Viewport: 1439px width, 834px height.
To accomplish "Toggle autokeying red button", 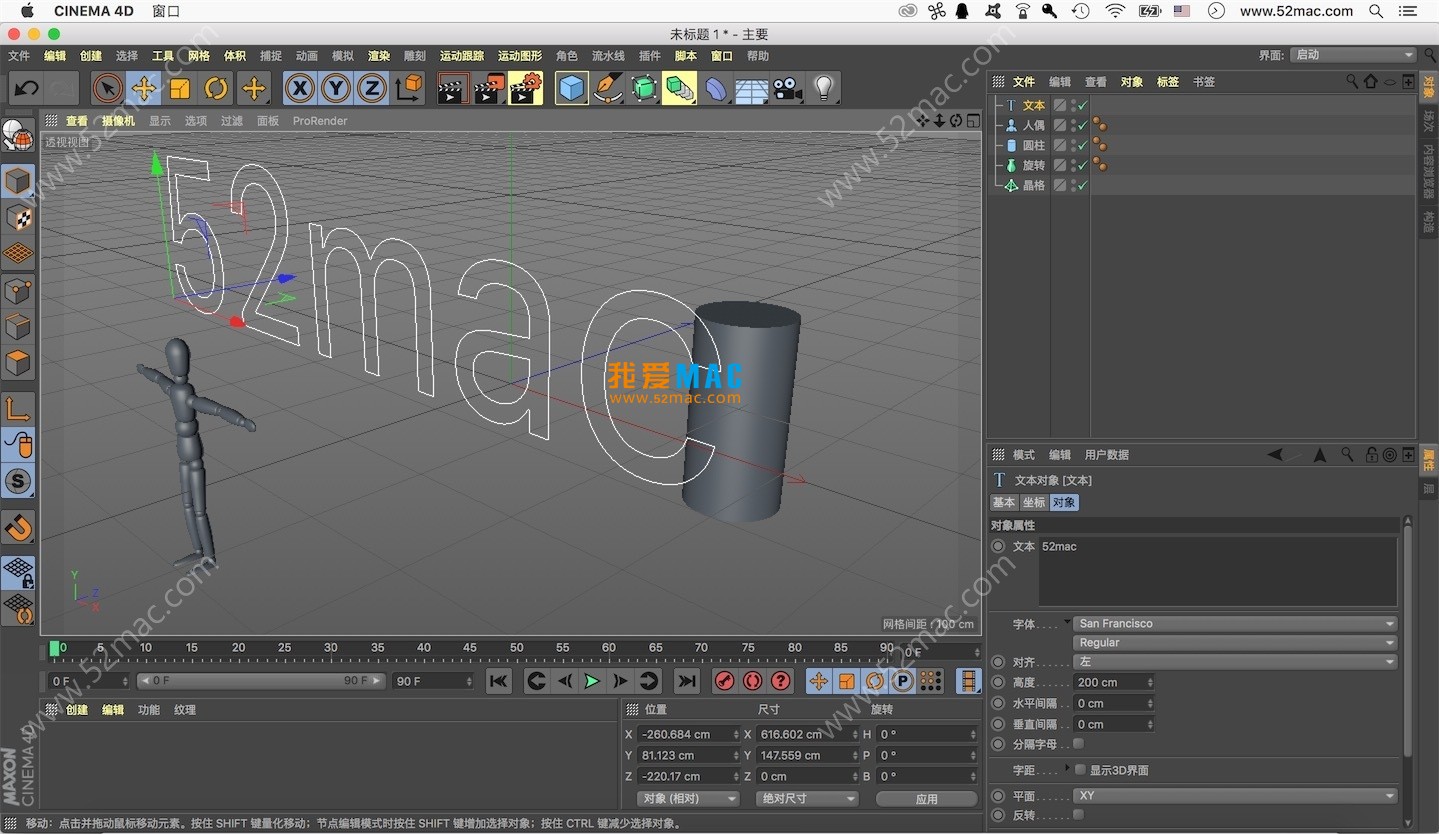I will [x=753, y=681].
